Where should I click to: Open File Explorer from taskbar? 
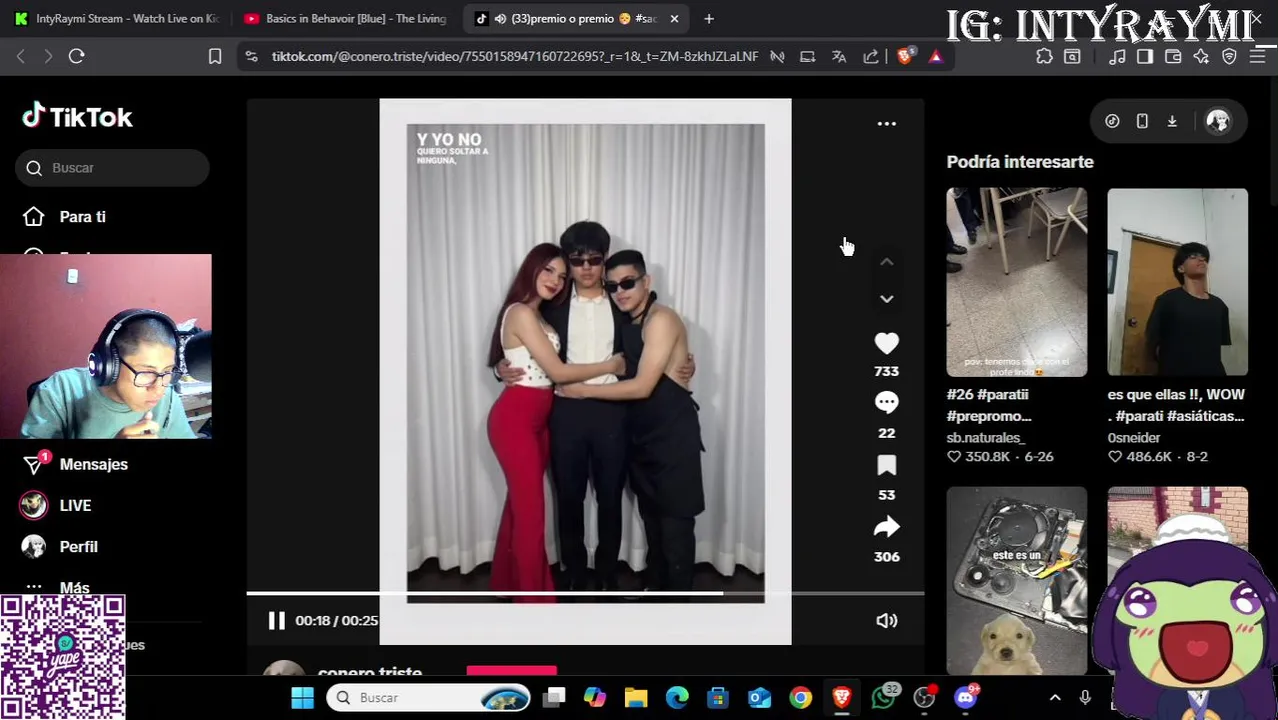tap(636, 698)
